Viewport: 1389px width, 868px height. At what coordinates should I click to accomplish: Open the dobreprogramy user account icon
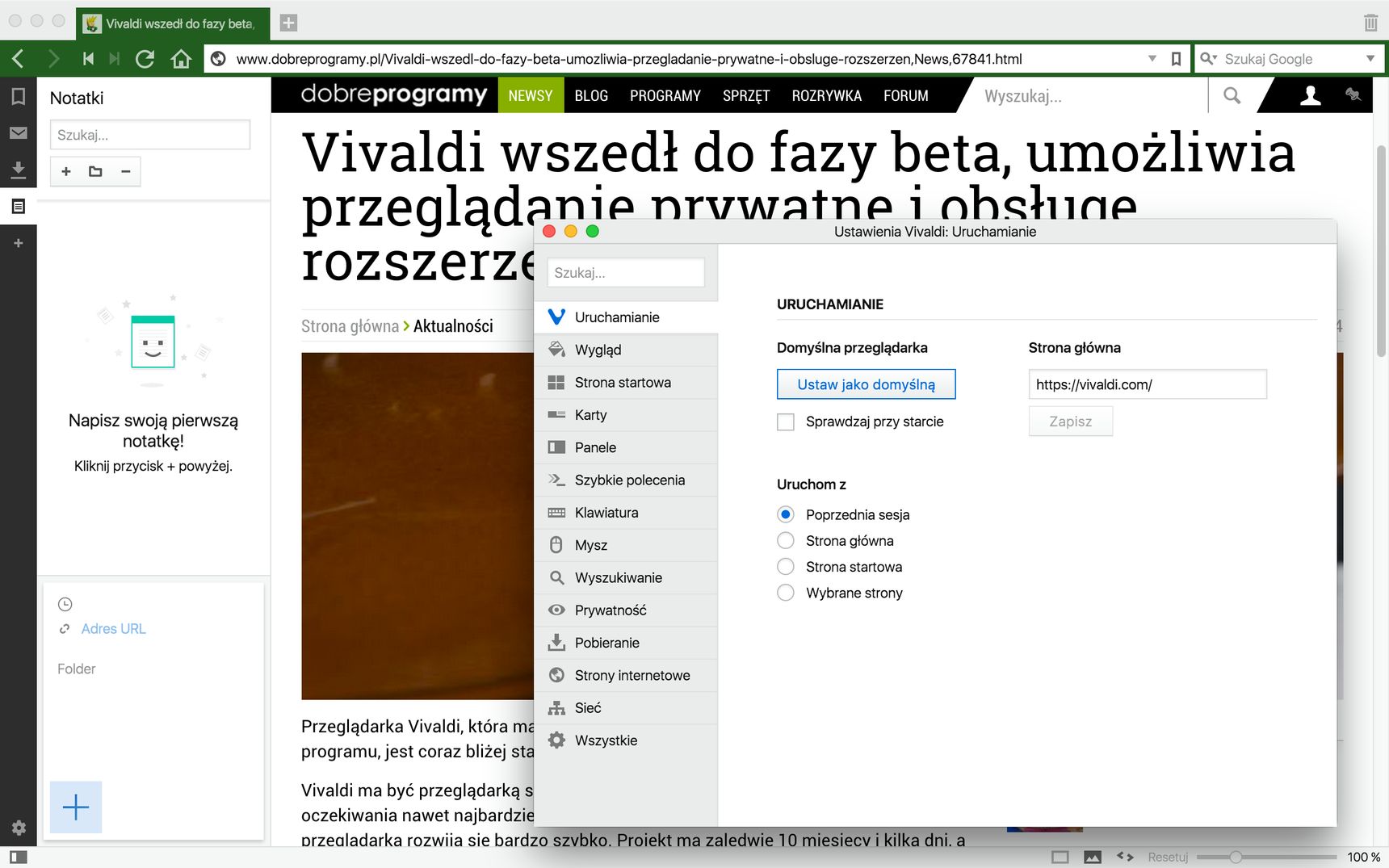[1310, 96]
